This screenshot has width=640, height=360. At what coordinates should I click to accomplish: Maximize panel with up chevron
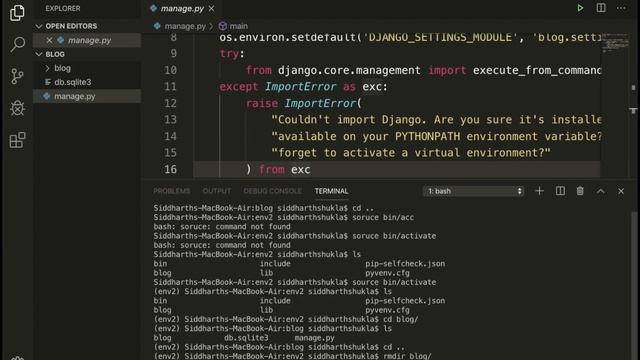click(x=600, y=191)
